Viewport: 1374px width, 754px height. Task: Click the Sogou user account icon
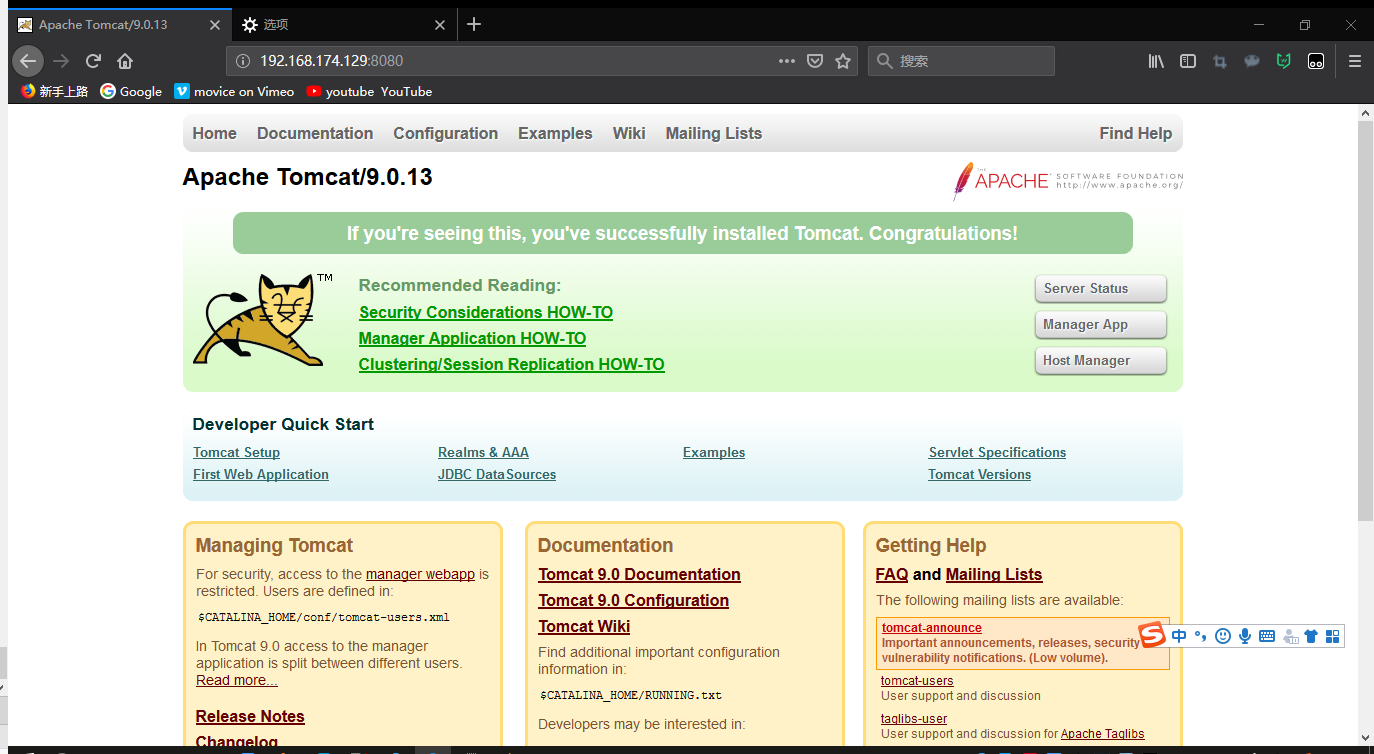point(1290,636)
